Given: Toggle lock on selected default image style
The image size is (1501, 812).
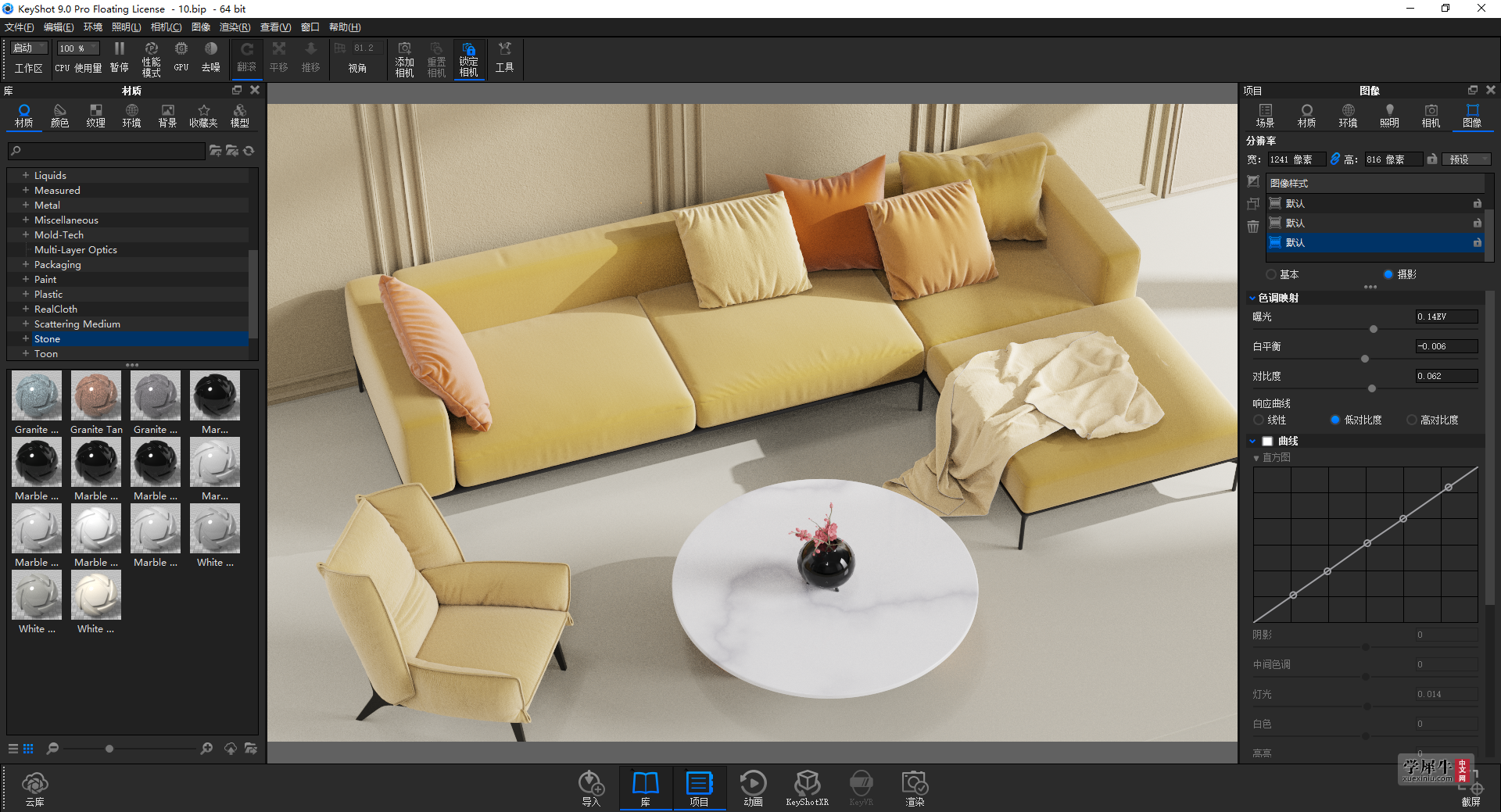Looking at the screenshot, I should 1478,242.
